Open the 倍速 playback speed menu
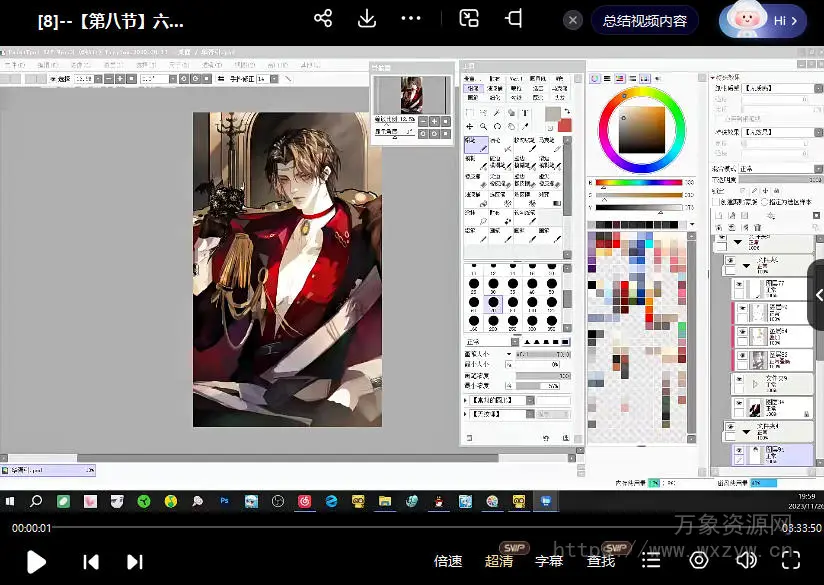The width and height of the screenshot is (824, 585). tap(448, 561)
